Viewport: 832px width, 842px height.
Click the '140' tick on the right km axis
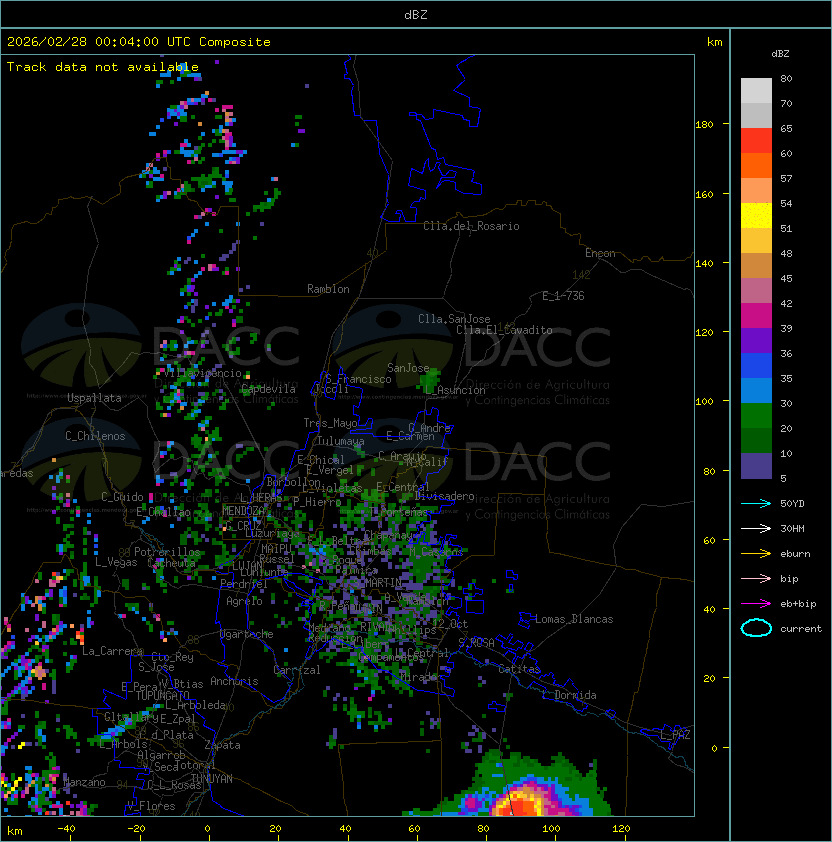[704, 264]
